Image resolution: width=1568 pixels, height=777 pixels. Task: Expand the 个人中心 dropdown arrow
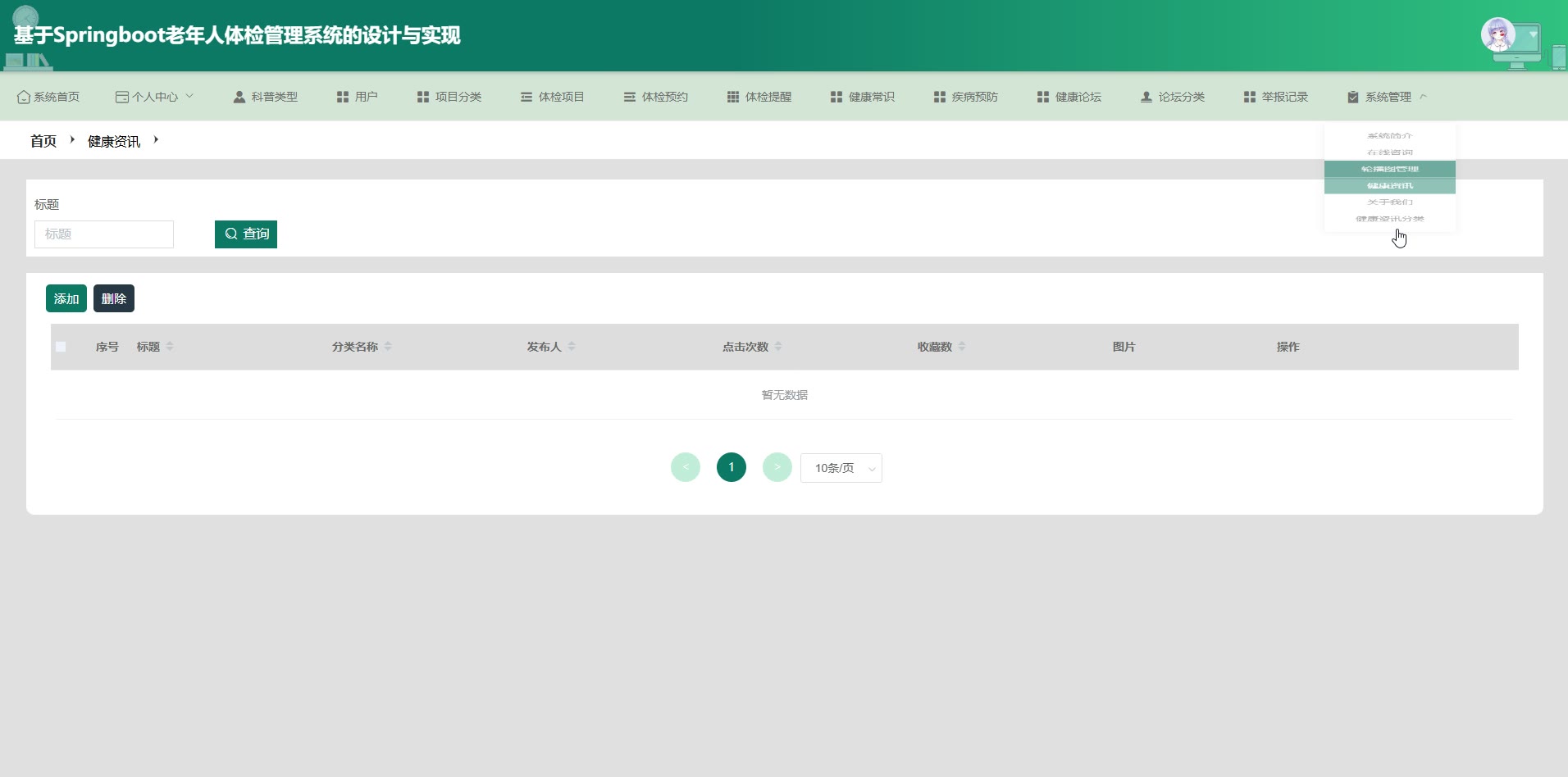(189, 96)
